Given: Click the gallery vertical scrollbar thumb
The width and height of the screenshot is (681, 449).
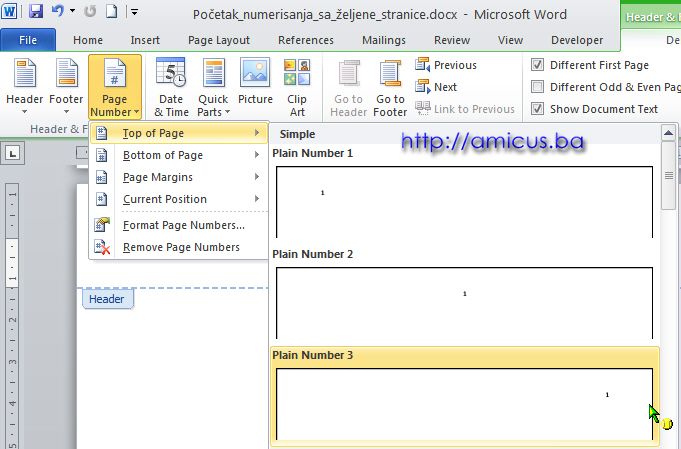Looking at the screenshot, I should tap(668, 175).
